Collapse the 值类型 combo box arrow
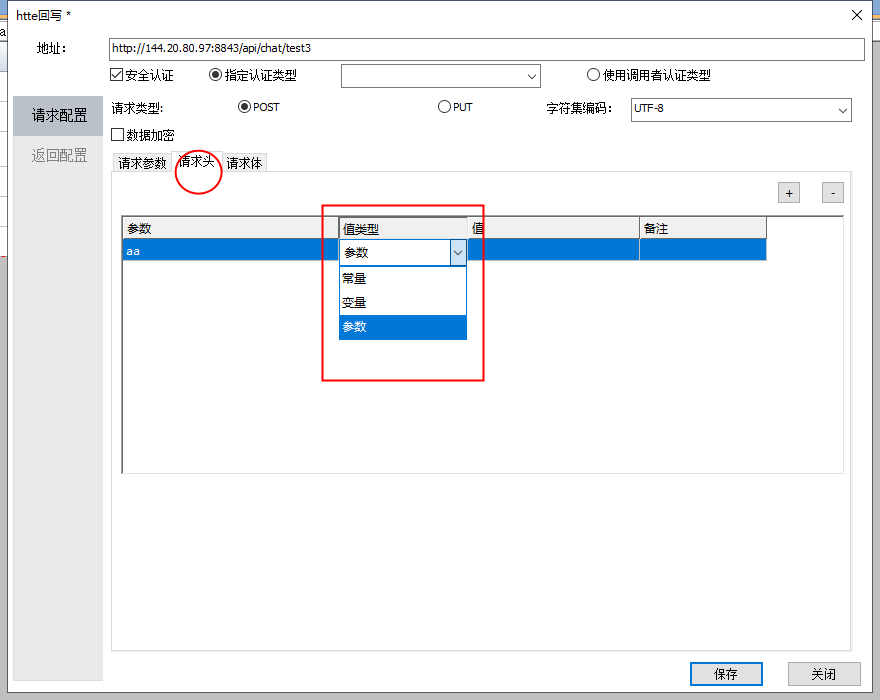This screenshot has width=880, height=700. [458, 253]
